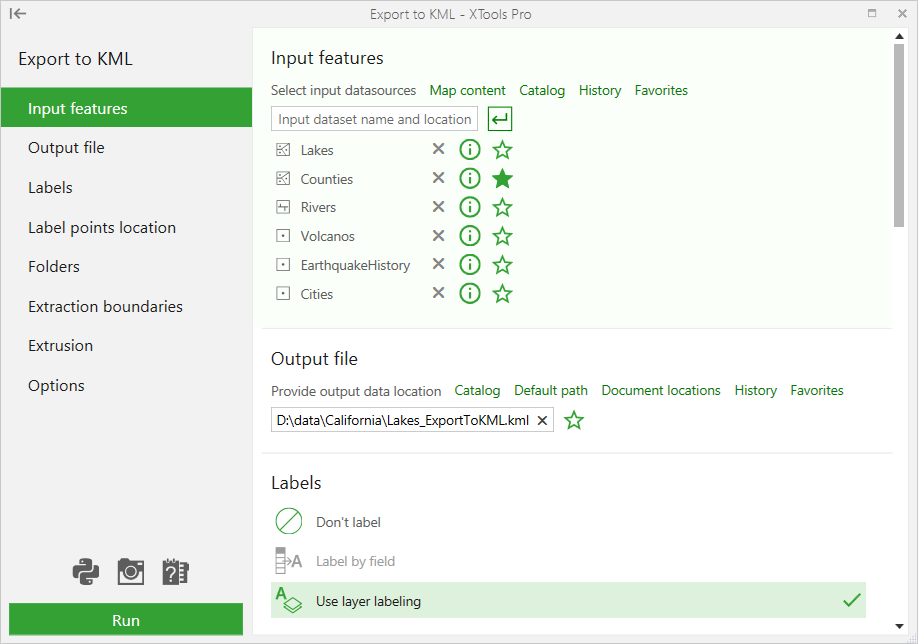Open the Extraction boundaries section

[x=105, y=306]
